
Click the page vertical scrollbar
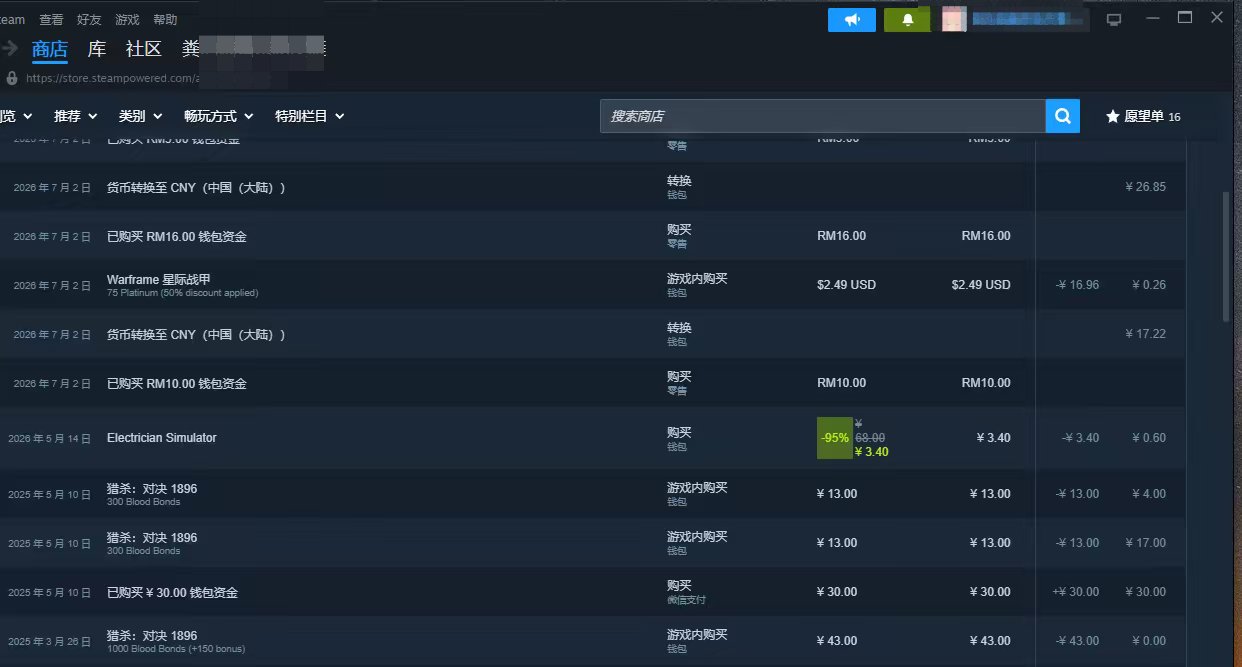pyautogui.click(x=1226, y=255)
